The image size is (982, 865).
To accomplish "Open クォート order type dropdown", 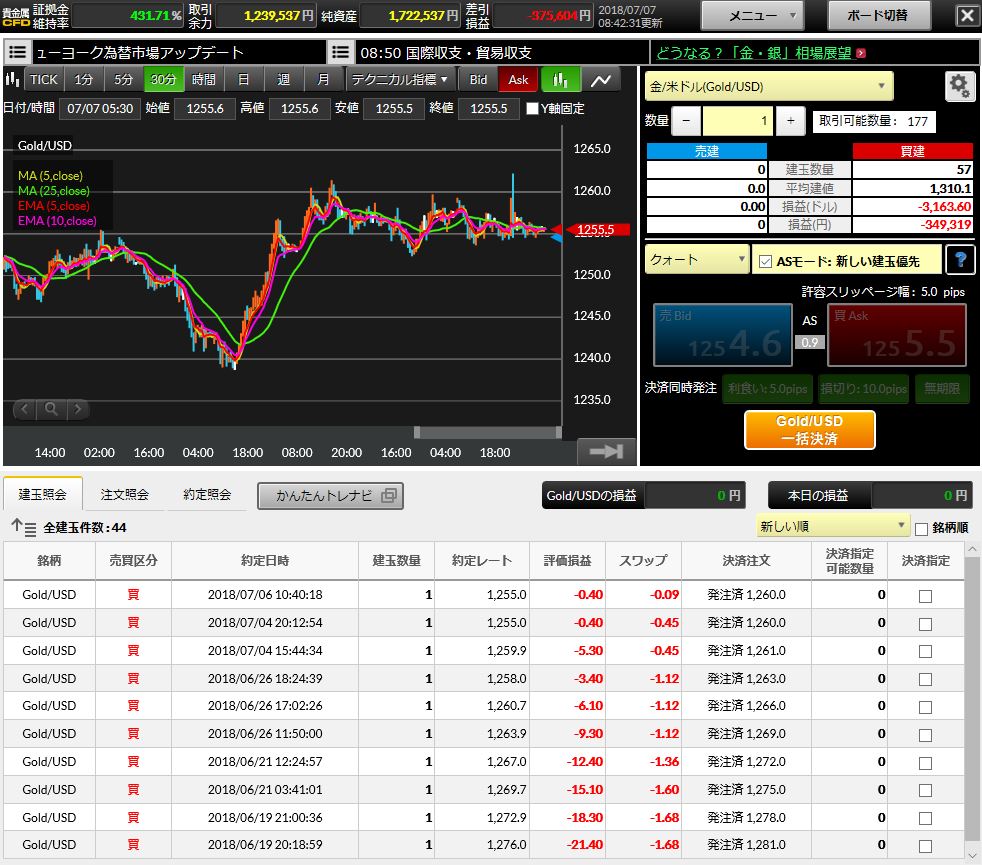I will 696,259.
